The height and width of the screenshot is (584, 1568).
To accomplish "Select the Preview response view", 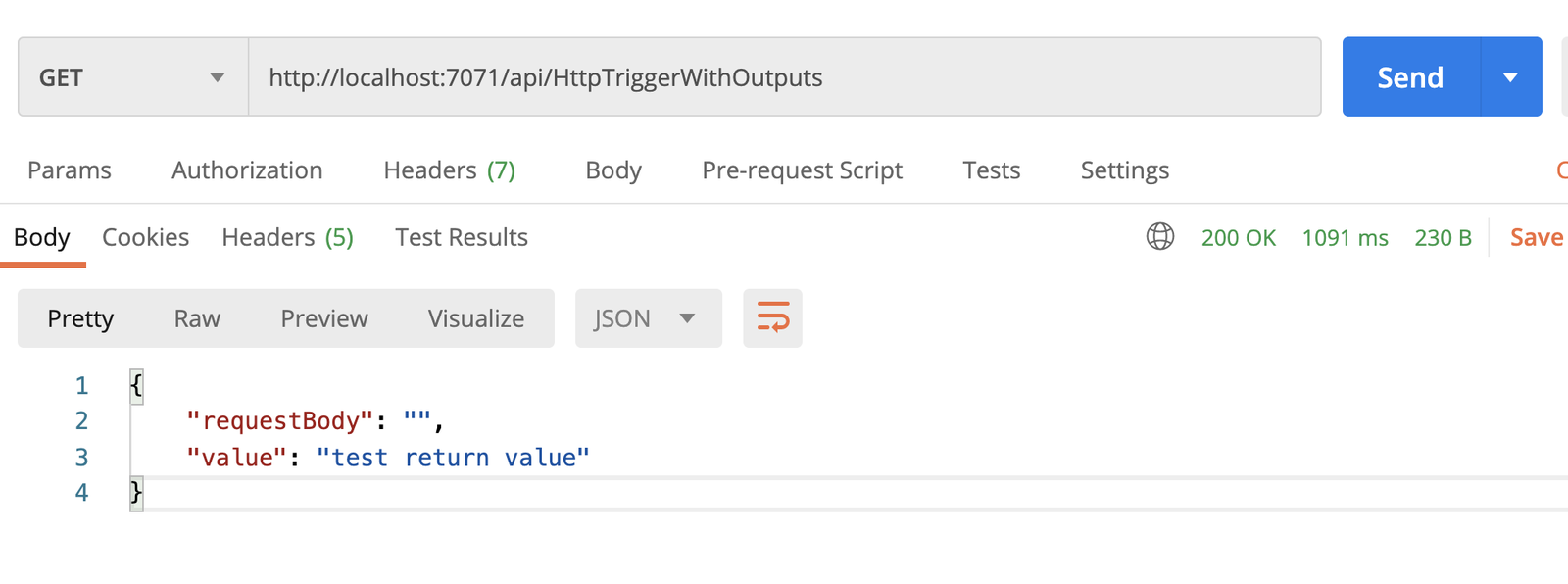I will coord(324,318).
